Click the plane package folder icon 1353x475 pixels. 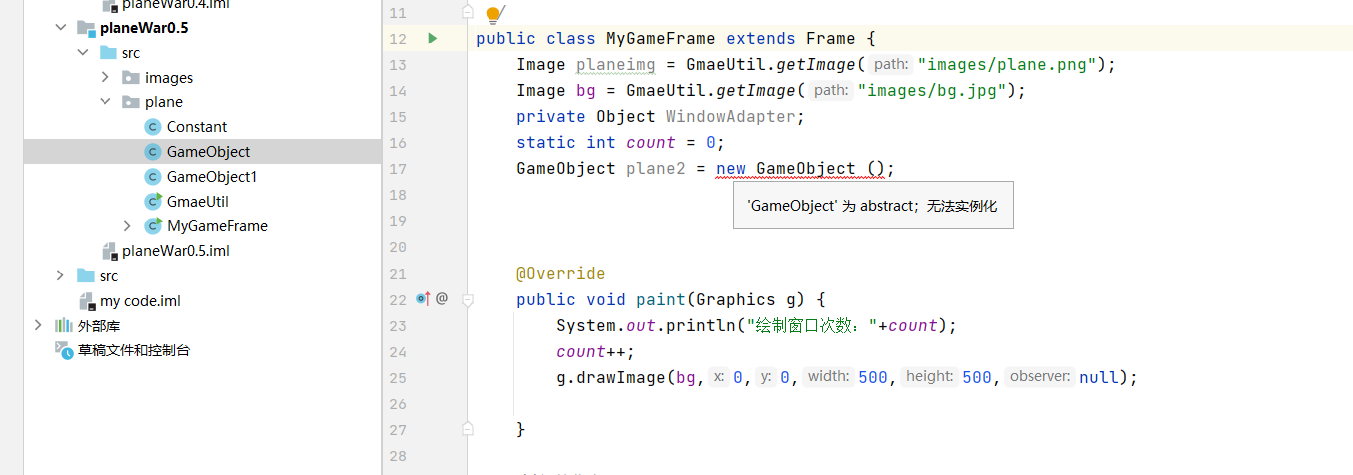click(x=131, y=102)
